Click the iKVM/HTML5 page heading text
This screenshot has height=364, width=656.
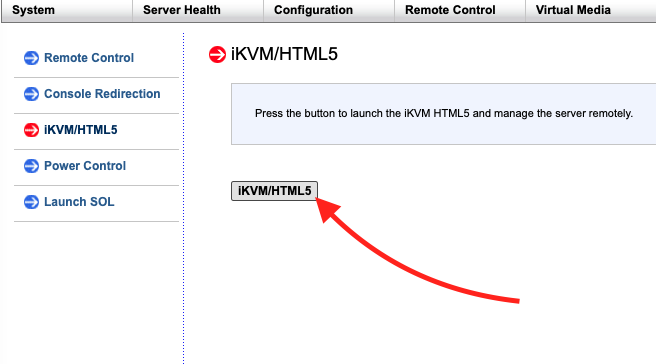[x=284, y=54]
